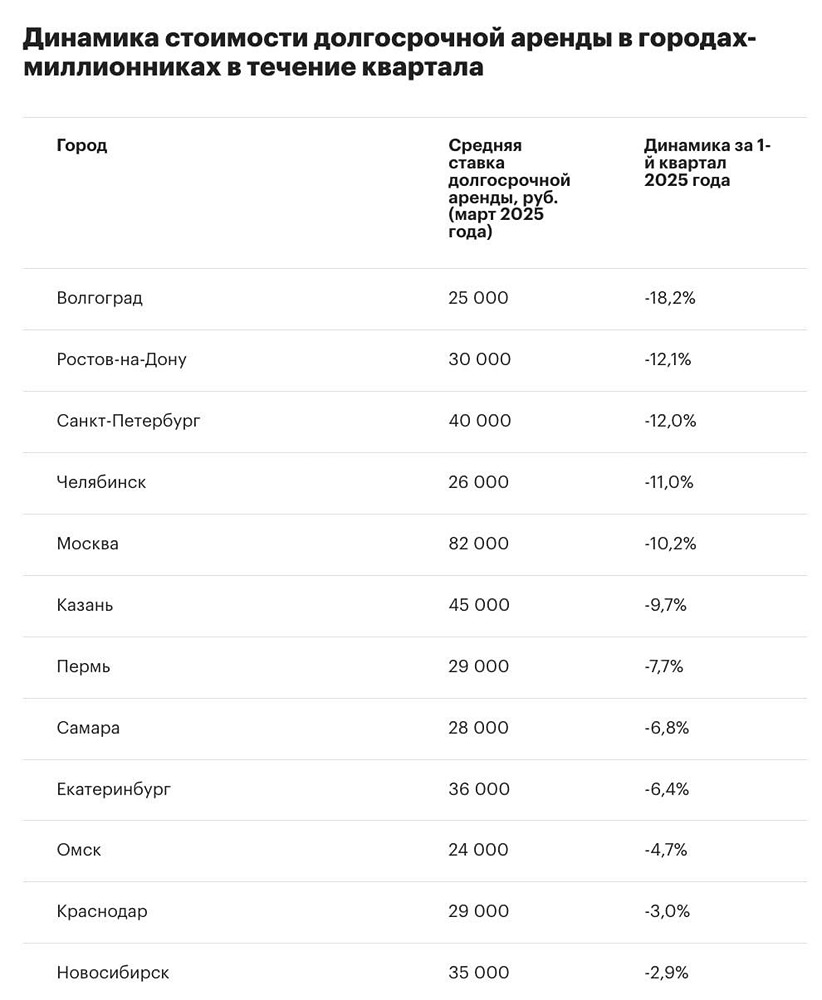The height and width of the screenshot is (1000, 822).
Task: Select Омск in the city list
Action: pyautogui.click(x=80, y=850)
